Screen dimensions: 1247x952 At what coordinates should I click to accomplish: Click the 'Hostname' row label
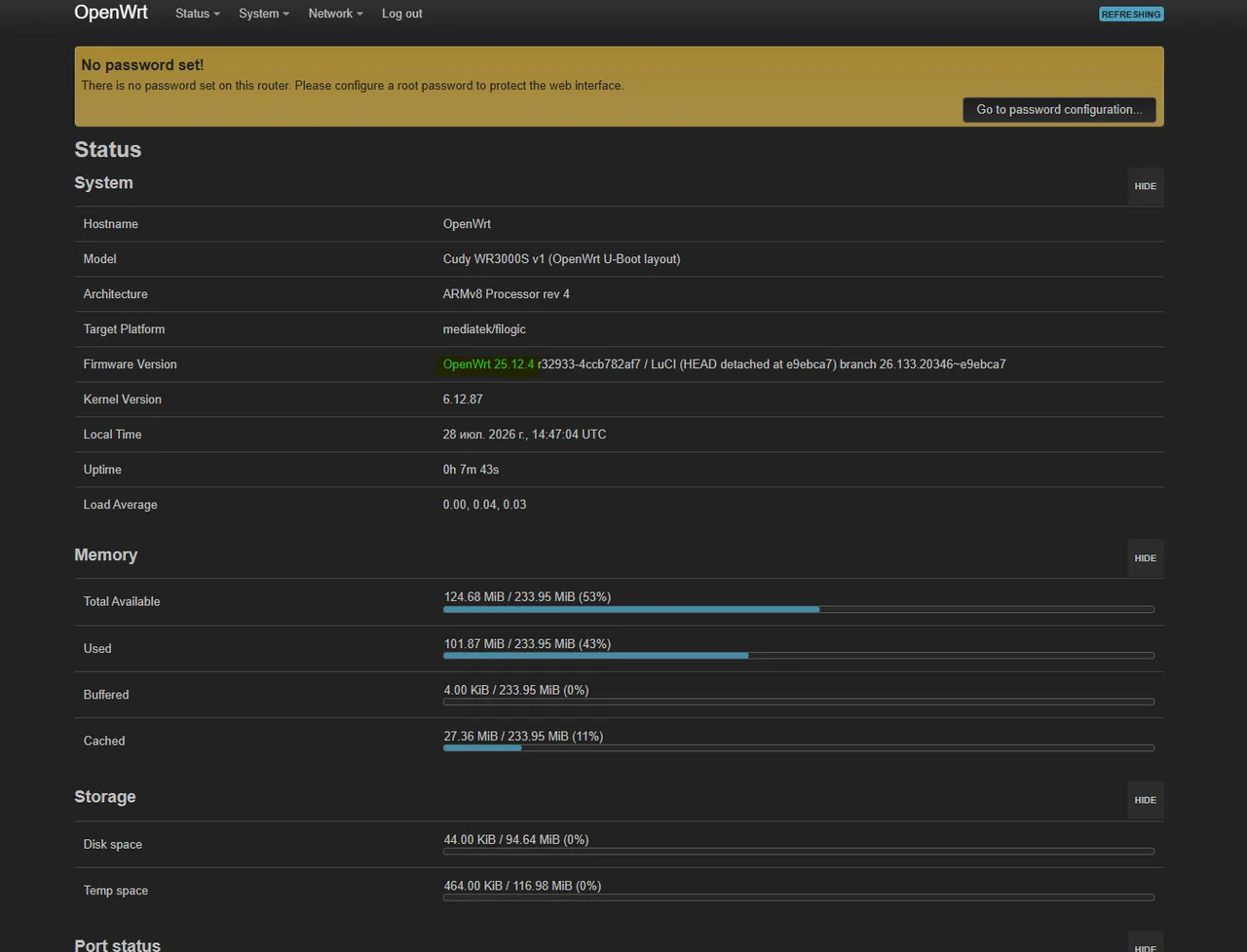tap(111, 224)
